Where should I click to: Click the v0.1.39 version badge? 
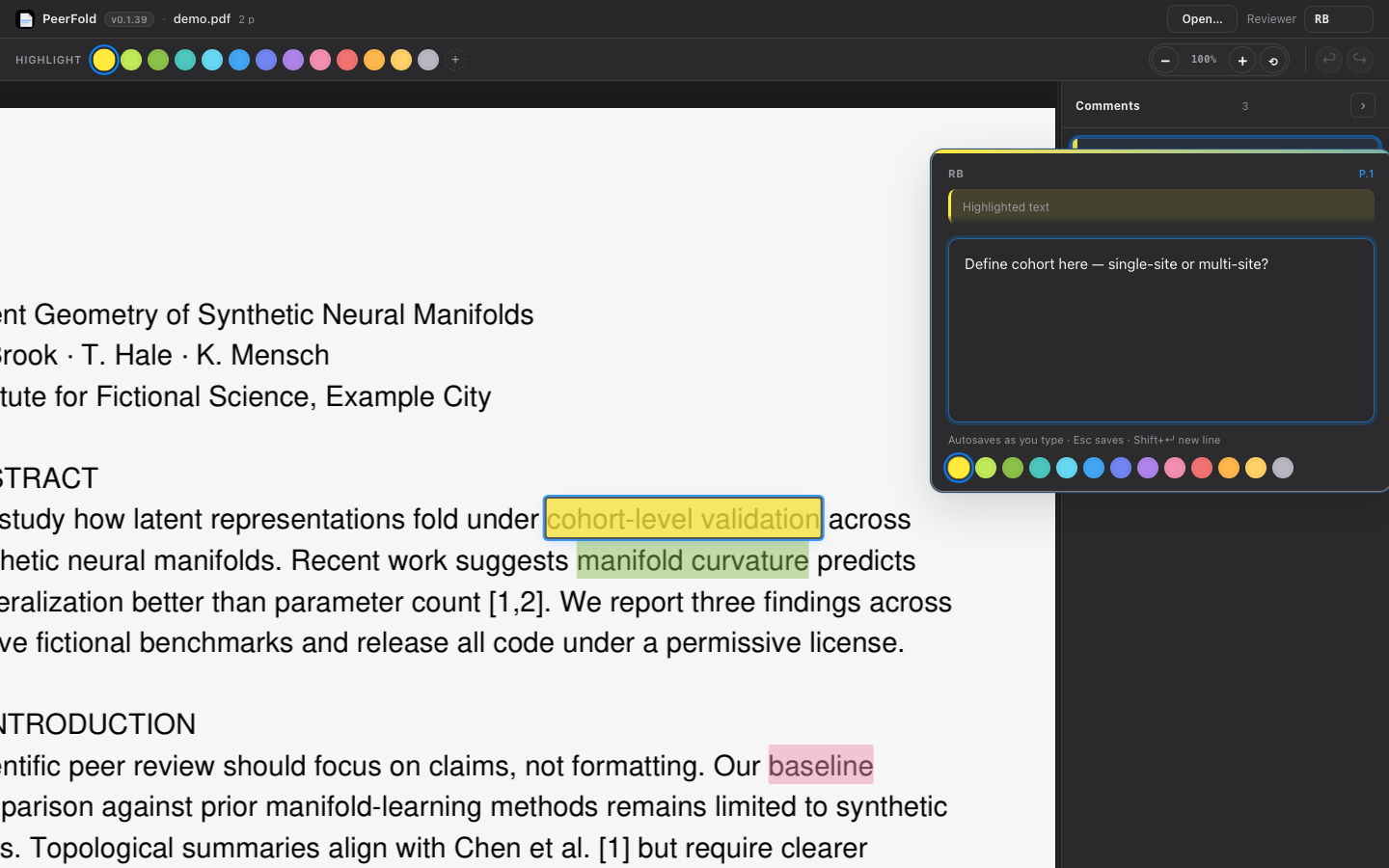(129, 19)
